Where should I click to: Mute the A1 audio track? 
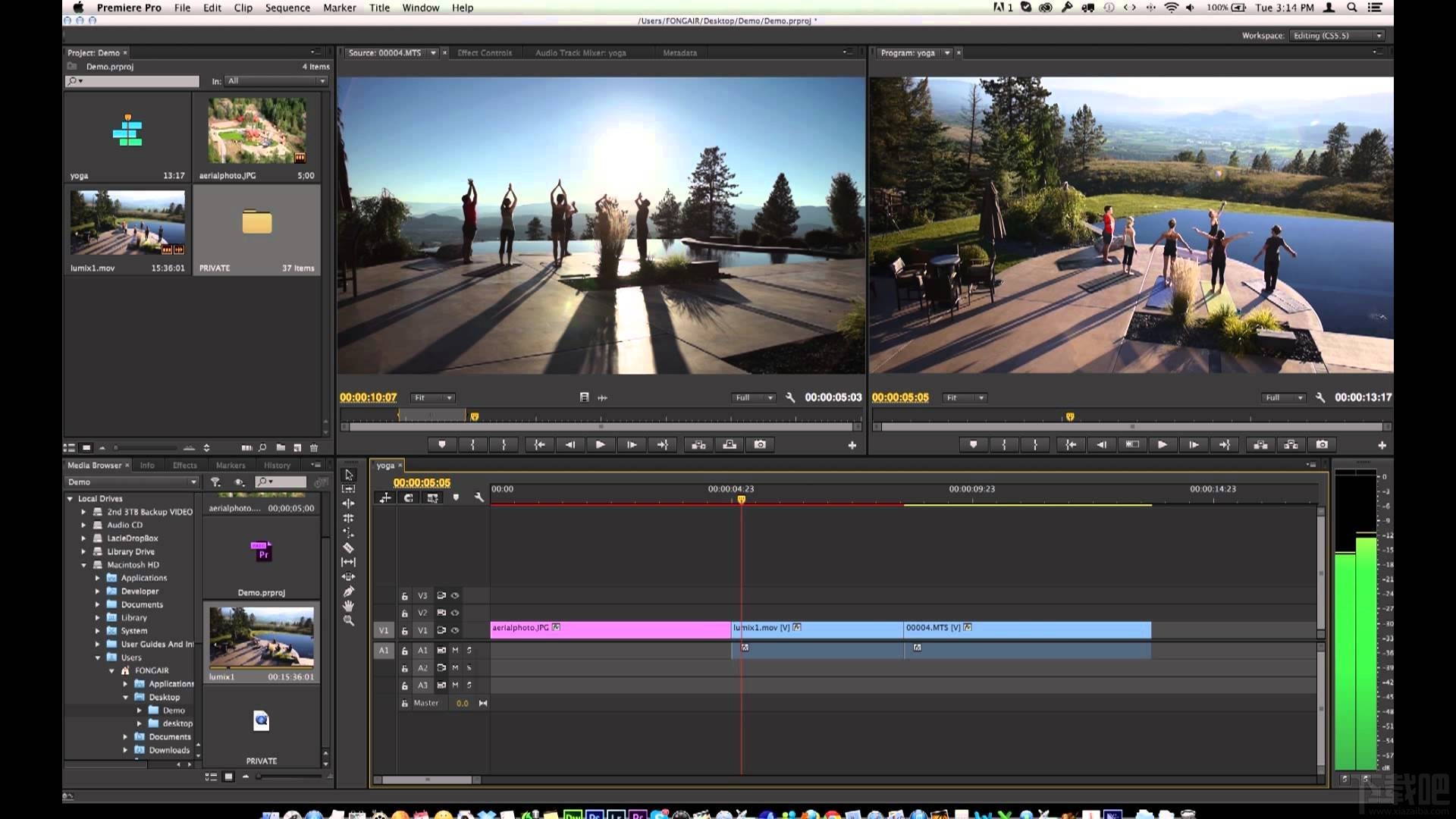[x=455, y=650]
